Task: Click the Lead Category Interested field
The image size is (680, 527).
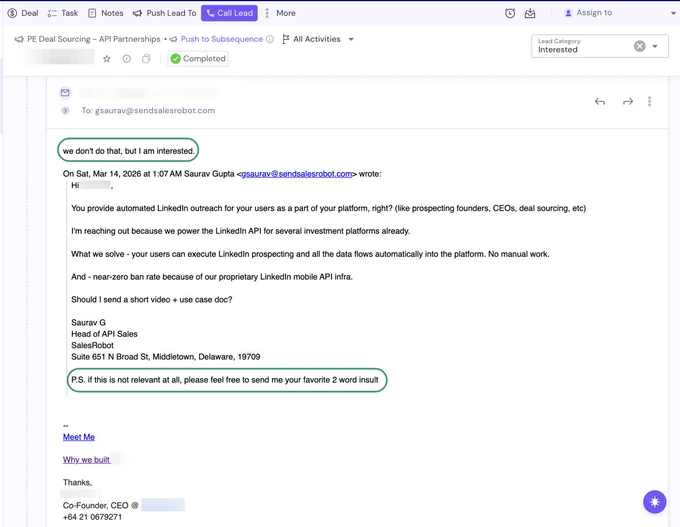Action: point(600,46)
